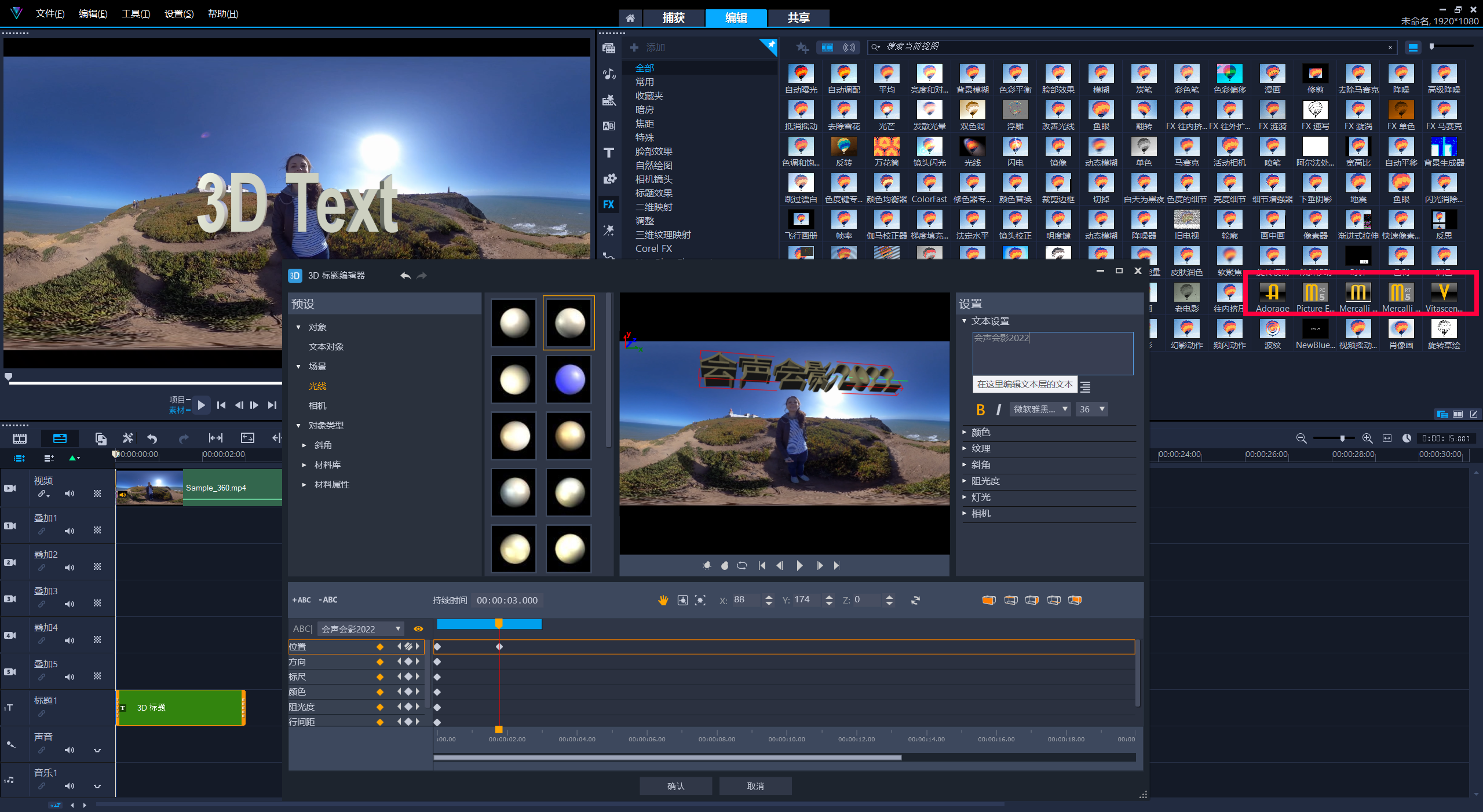Open text alignment options icon

1086,386
